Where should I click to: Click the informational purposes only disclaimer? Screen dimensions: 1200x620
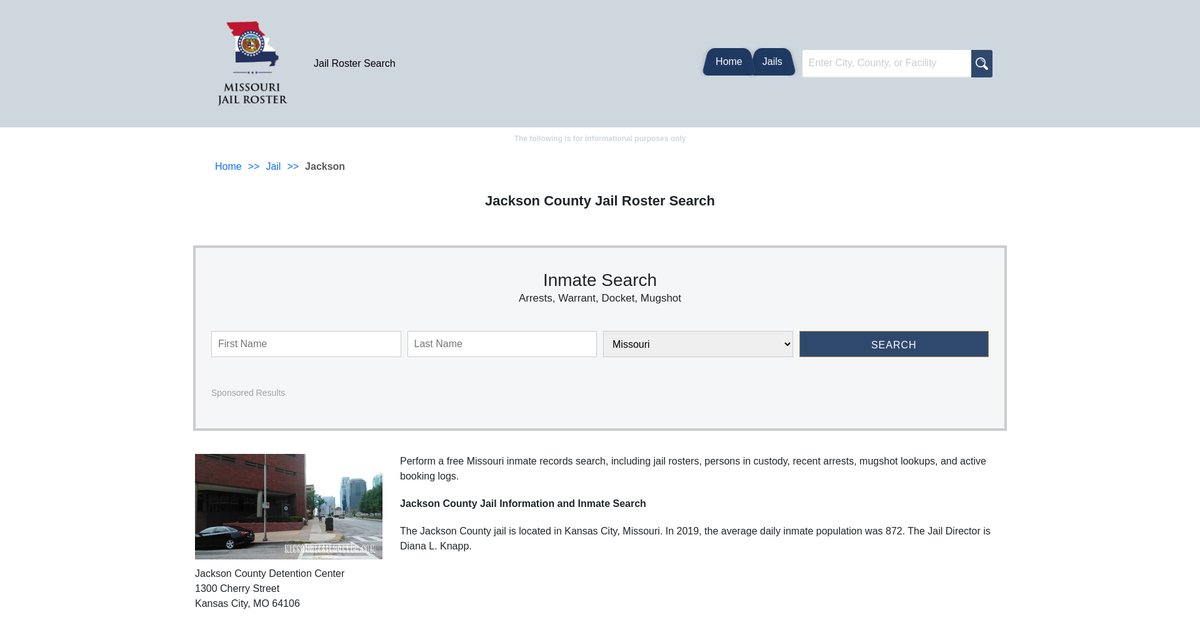[x=600, y=139]
